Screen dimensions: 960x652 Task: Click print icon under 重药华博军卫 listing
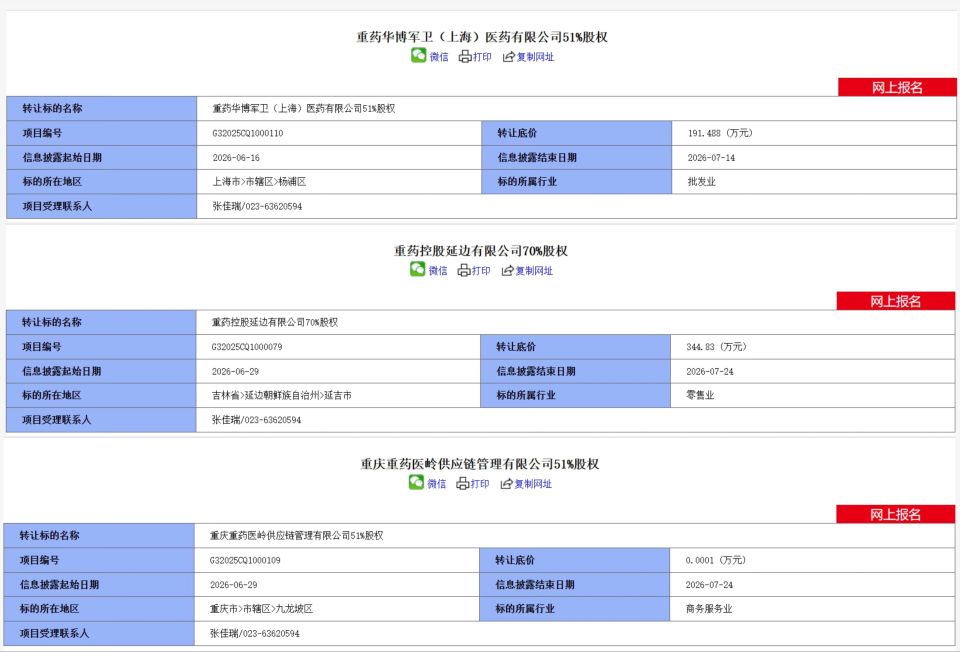pyautogui.click(x=465, y=57)
